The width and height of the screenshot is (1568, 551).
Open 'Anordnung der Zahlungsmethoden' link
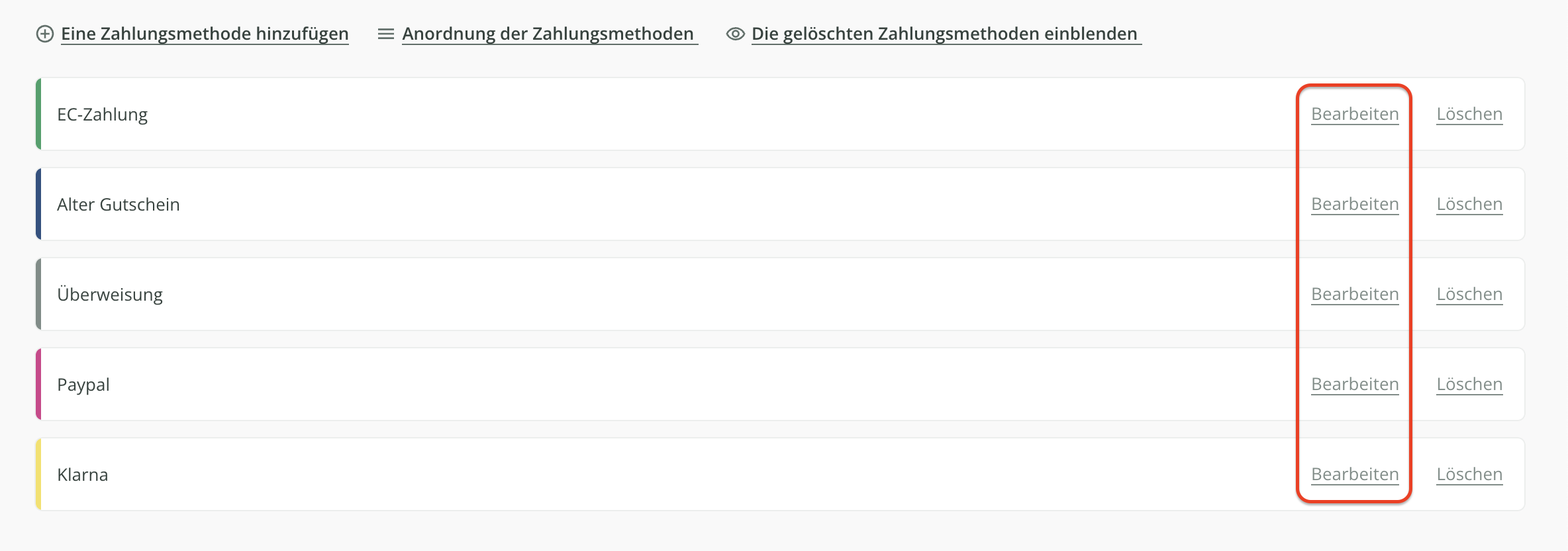coord(548,34)
